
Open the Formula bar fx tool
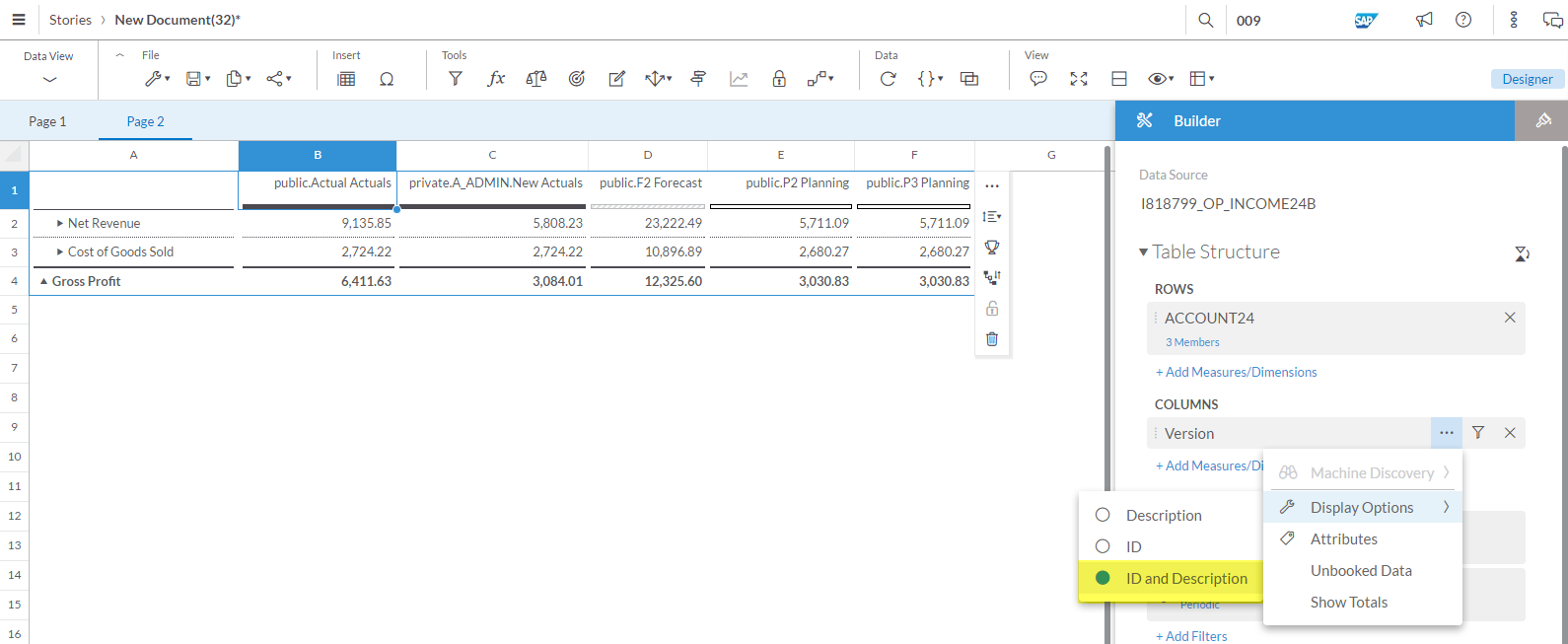click(x=496, y=79)
